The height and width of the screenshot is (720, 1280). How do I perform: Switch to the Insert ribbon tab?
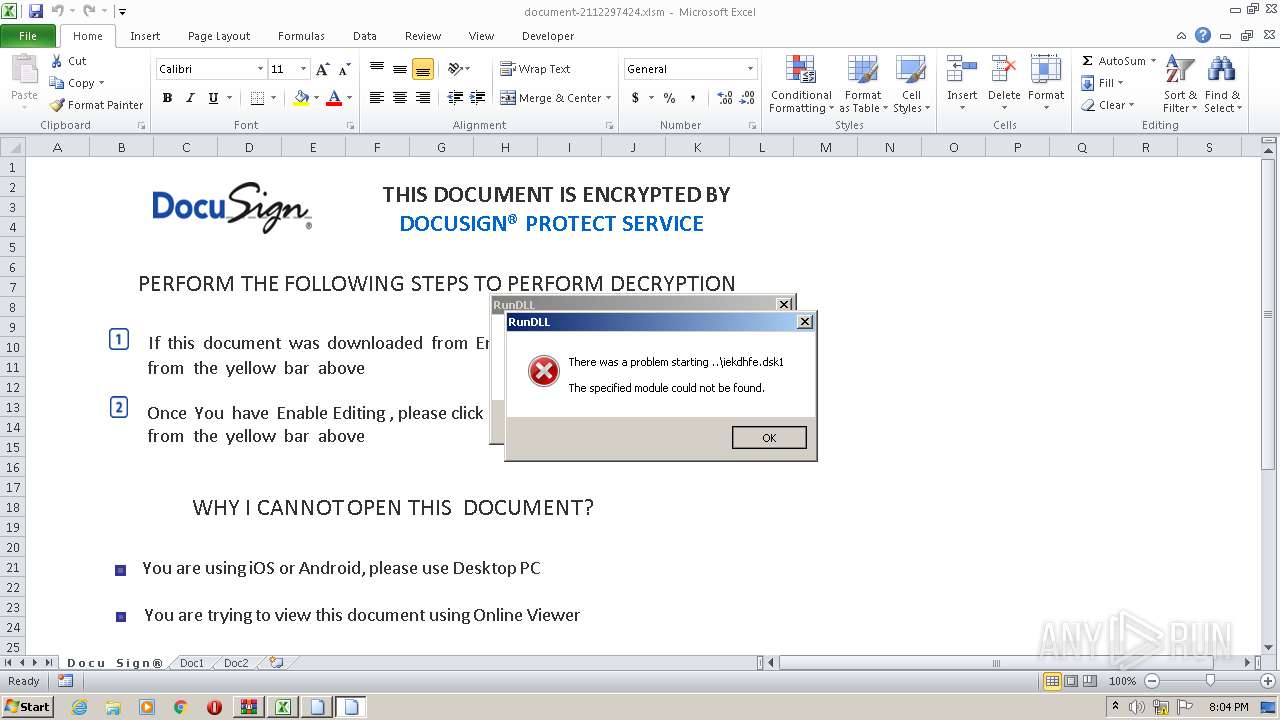tap(144, 36)
